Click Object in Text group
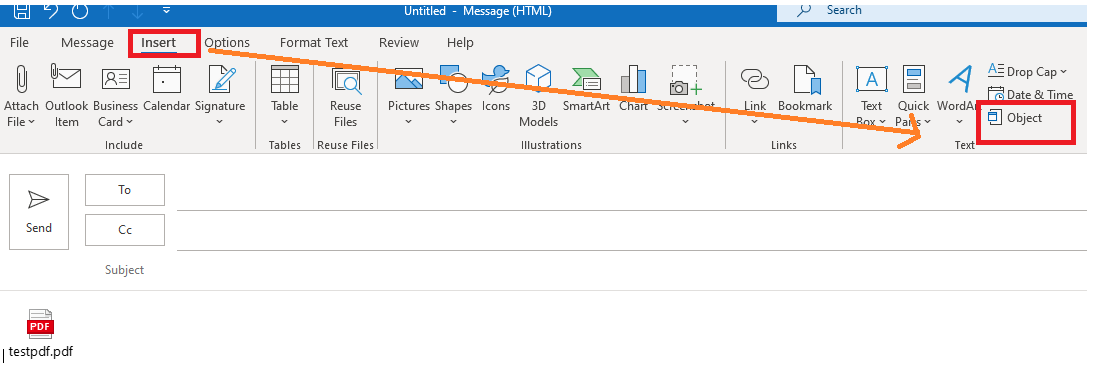 pyautogui.click(x=1015, y=118)
